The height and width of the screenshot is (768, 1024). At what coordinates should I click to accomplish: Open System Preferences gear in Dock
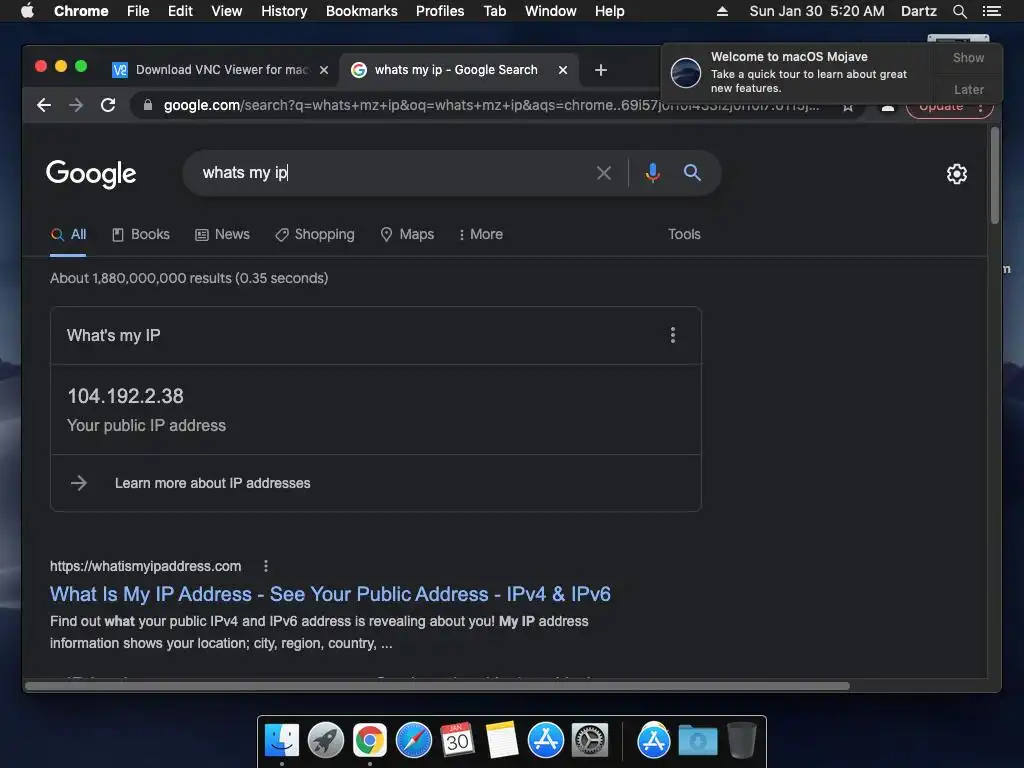[x=590, y=741]
